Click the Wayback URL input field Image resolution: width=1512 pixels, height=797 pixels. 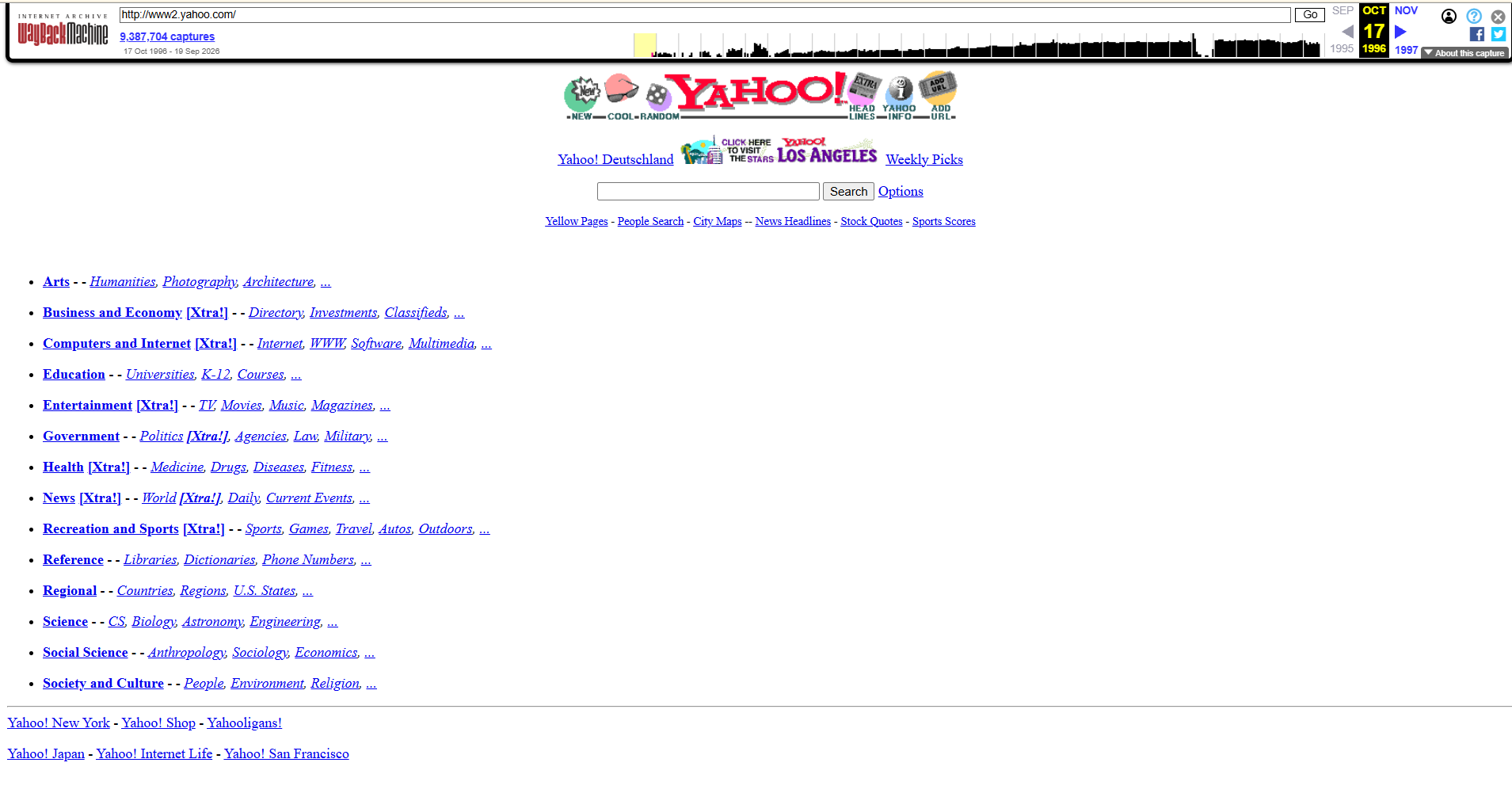tap(705, 14)
